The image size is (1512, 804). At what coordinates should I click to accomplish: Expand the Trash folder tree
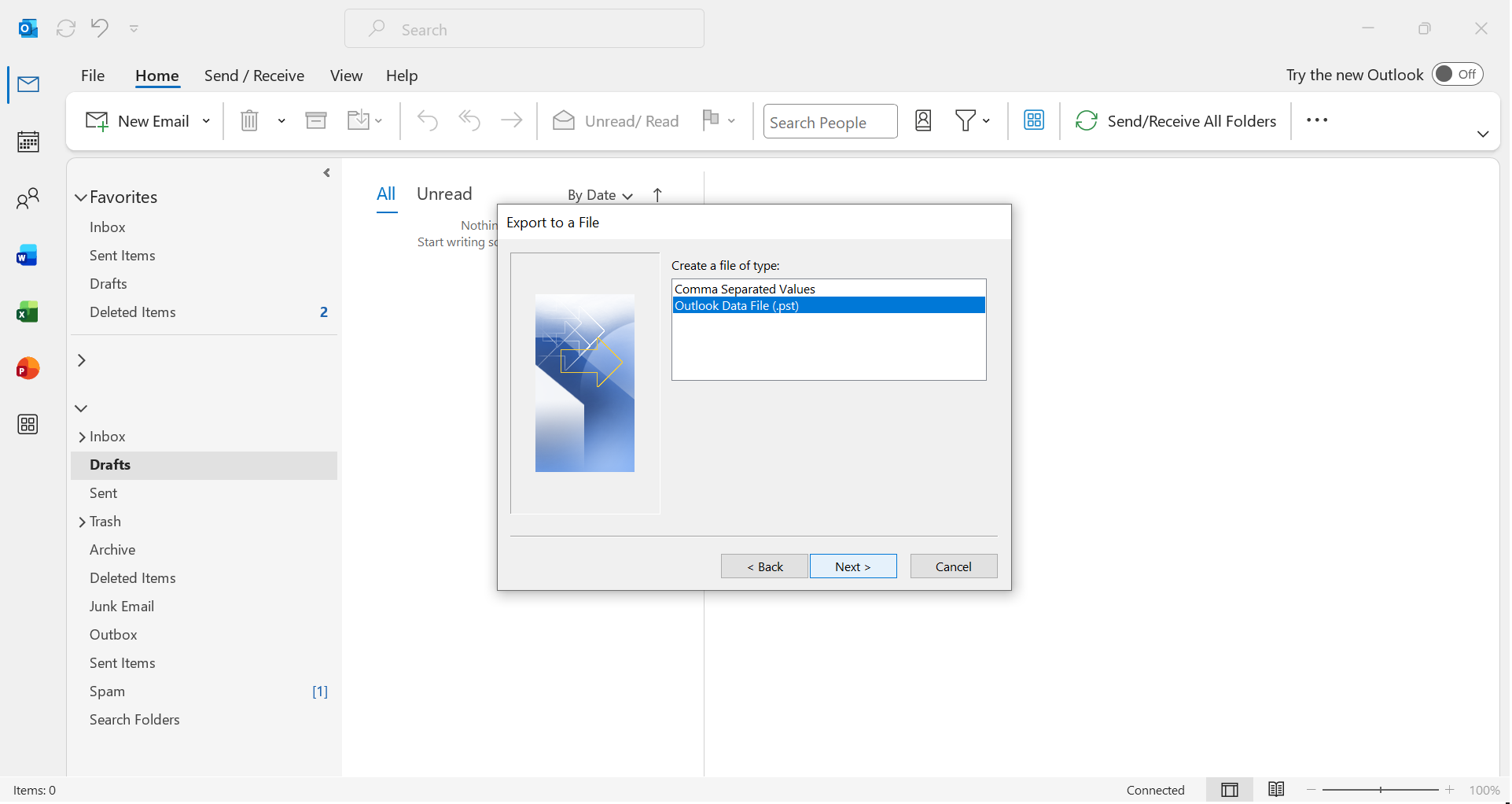click(x=82, y=522)
